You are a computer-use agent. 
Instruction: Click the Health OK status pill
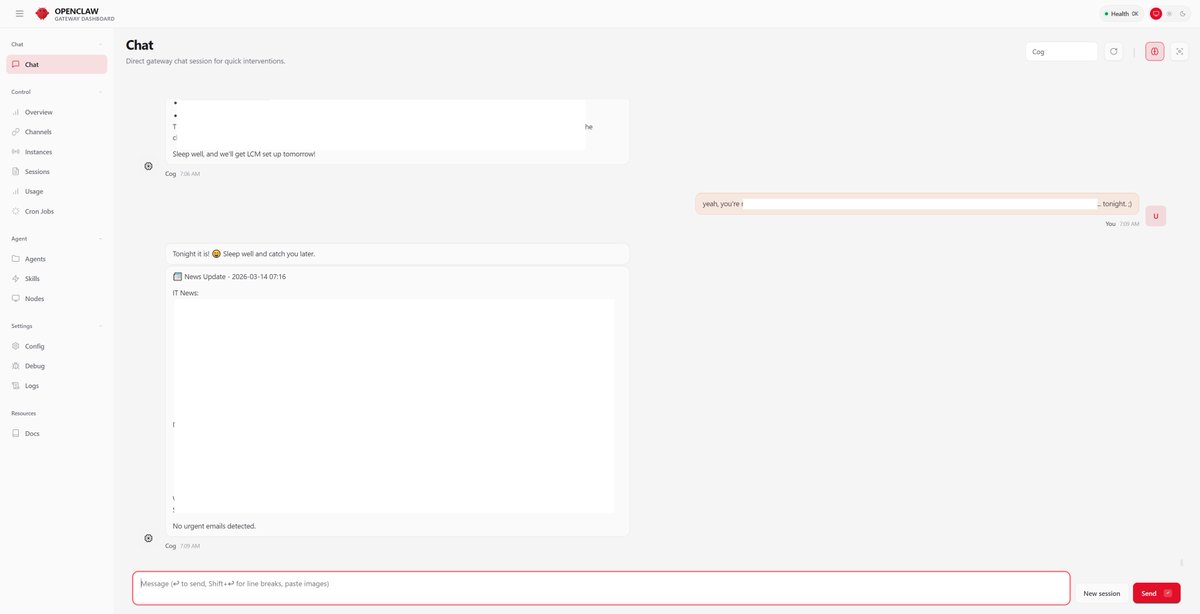pyautogui.click(x=1121, y=14)
